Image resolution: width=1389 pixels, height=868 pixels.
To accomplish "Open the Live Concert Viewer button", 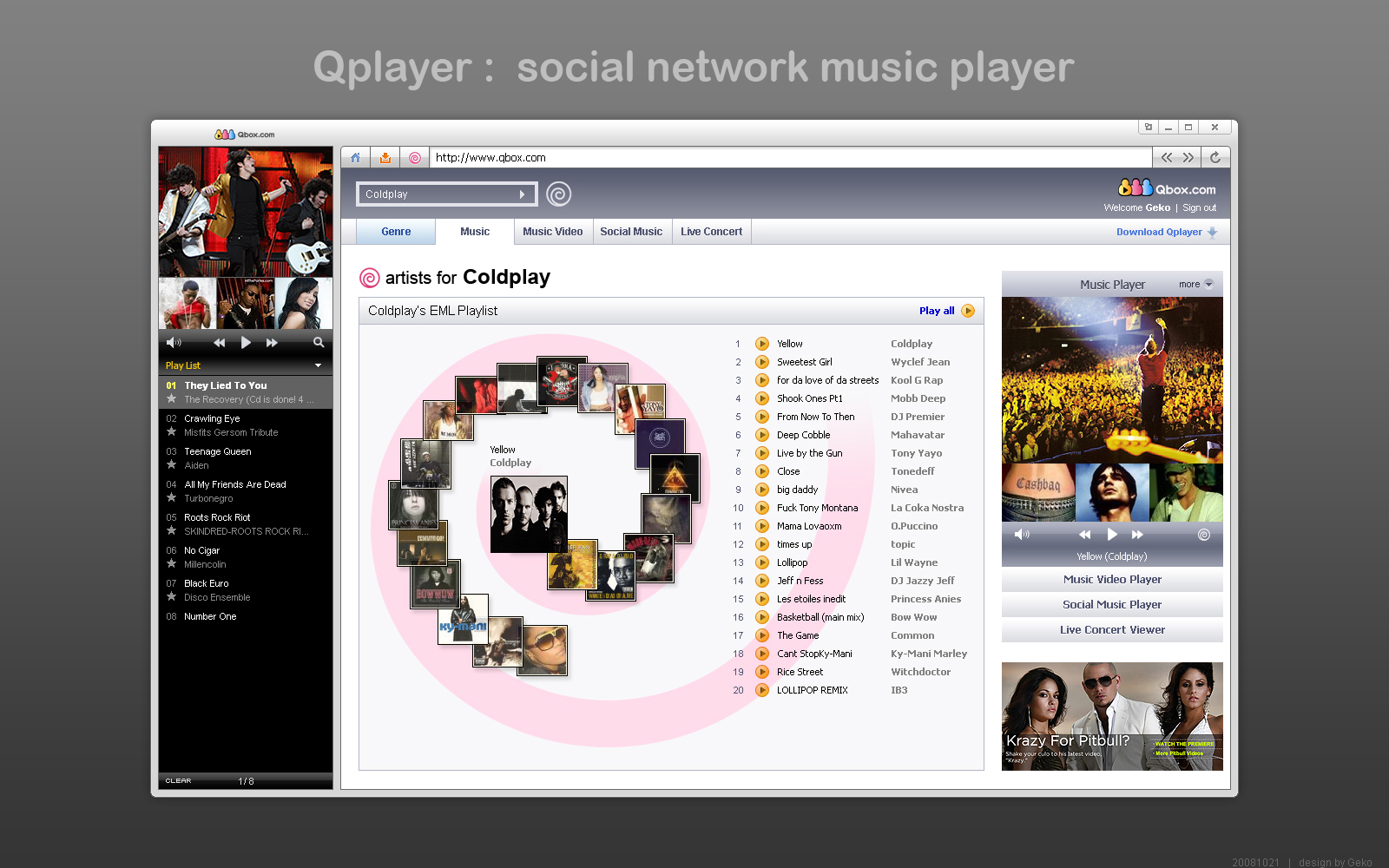I will (x=1112, y=630).
